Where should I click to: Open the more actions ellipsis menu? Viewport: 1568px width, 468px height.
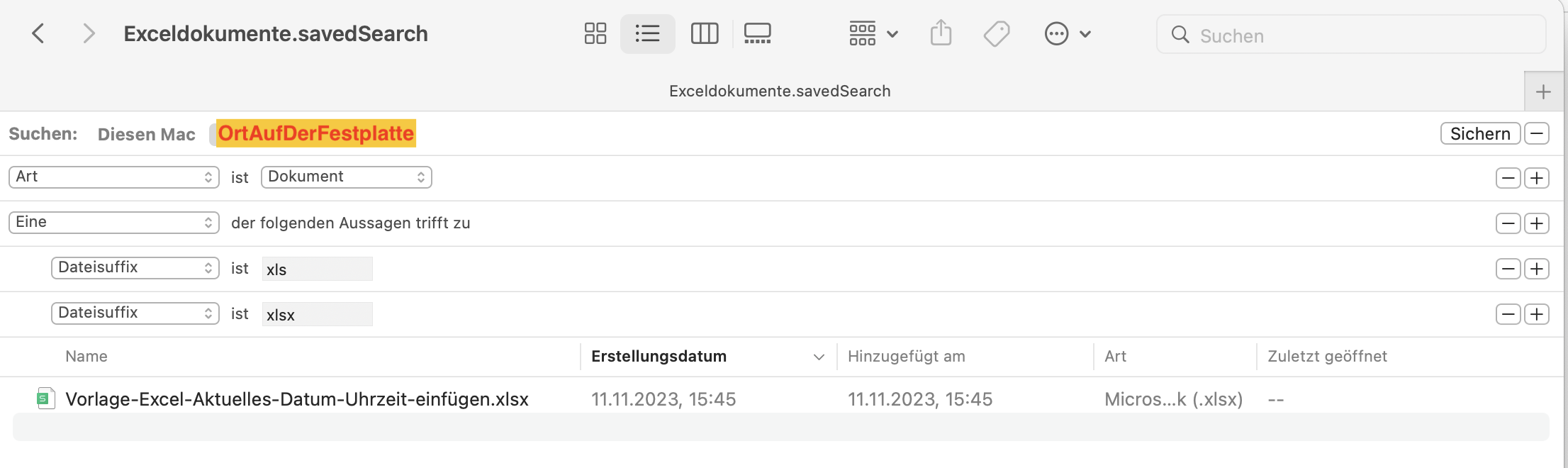click(x=1067, y=33)
